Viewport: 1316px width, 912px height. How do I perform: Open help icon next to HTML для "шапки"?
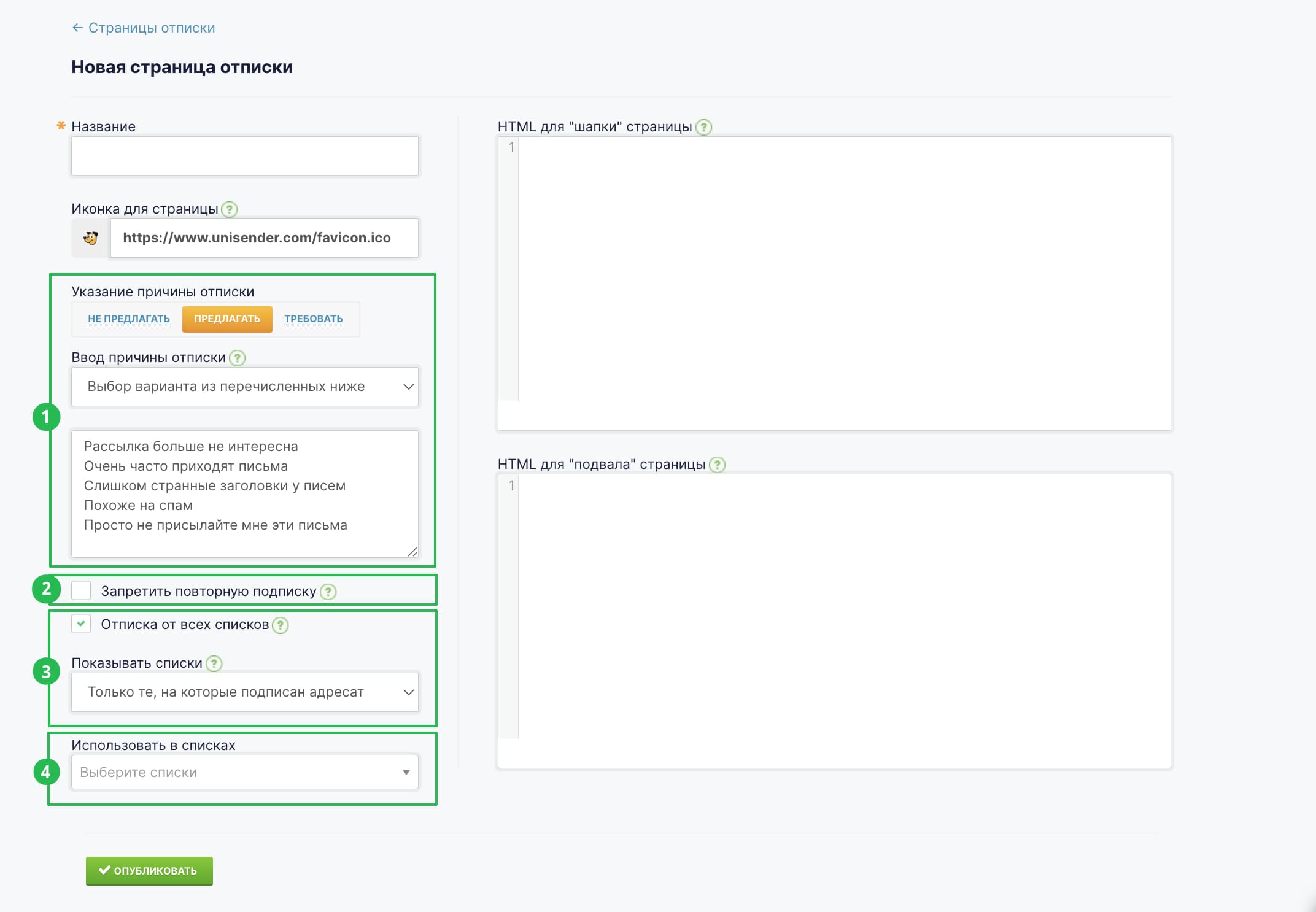pos(704,128)
